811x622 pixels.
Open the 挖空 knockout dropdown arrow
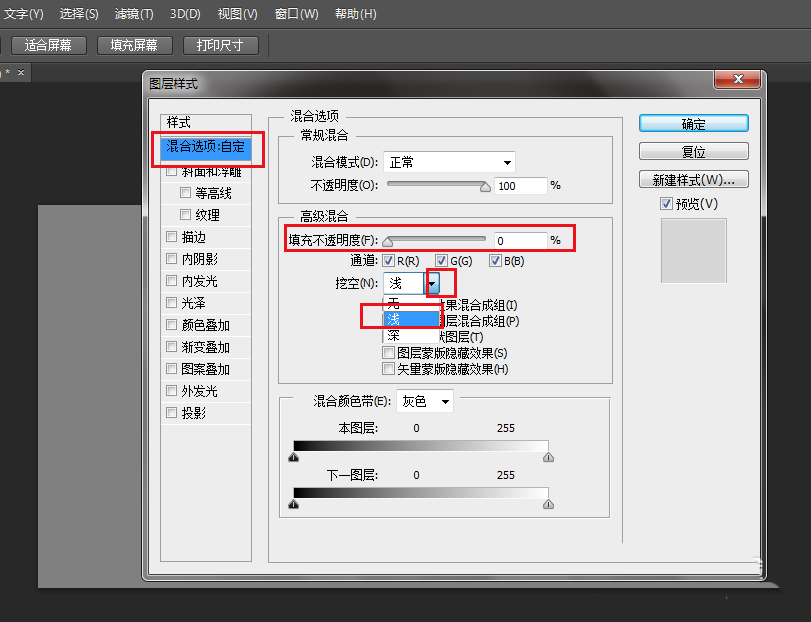(434, 283)
